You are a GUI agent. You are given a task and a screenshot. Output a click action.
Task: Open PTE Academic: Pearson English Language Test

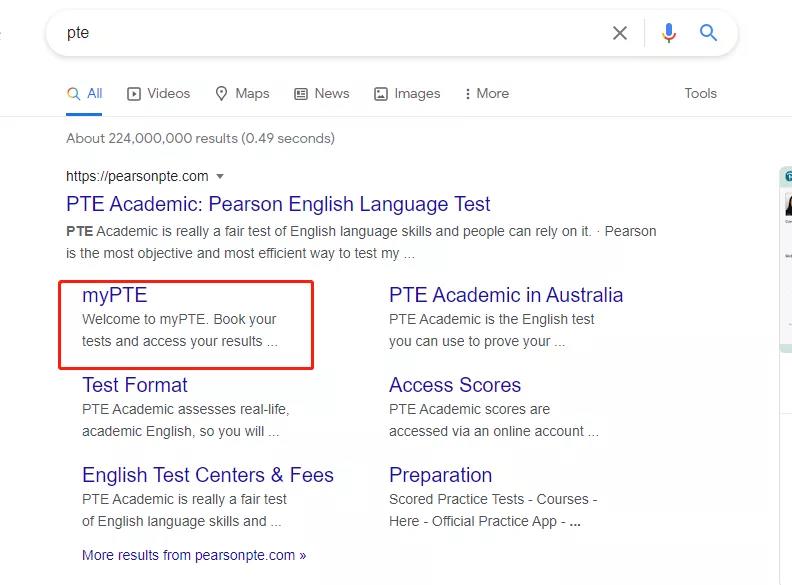click(x=278, y=204)
